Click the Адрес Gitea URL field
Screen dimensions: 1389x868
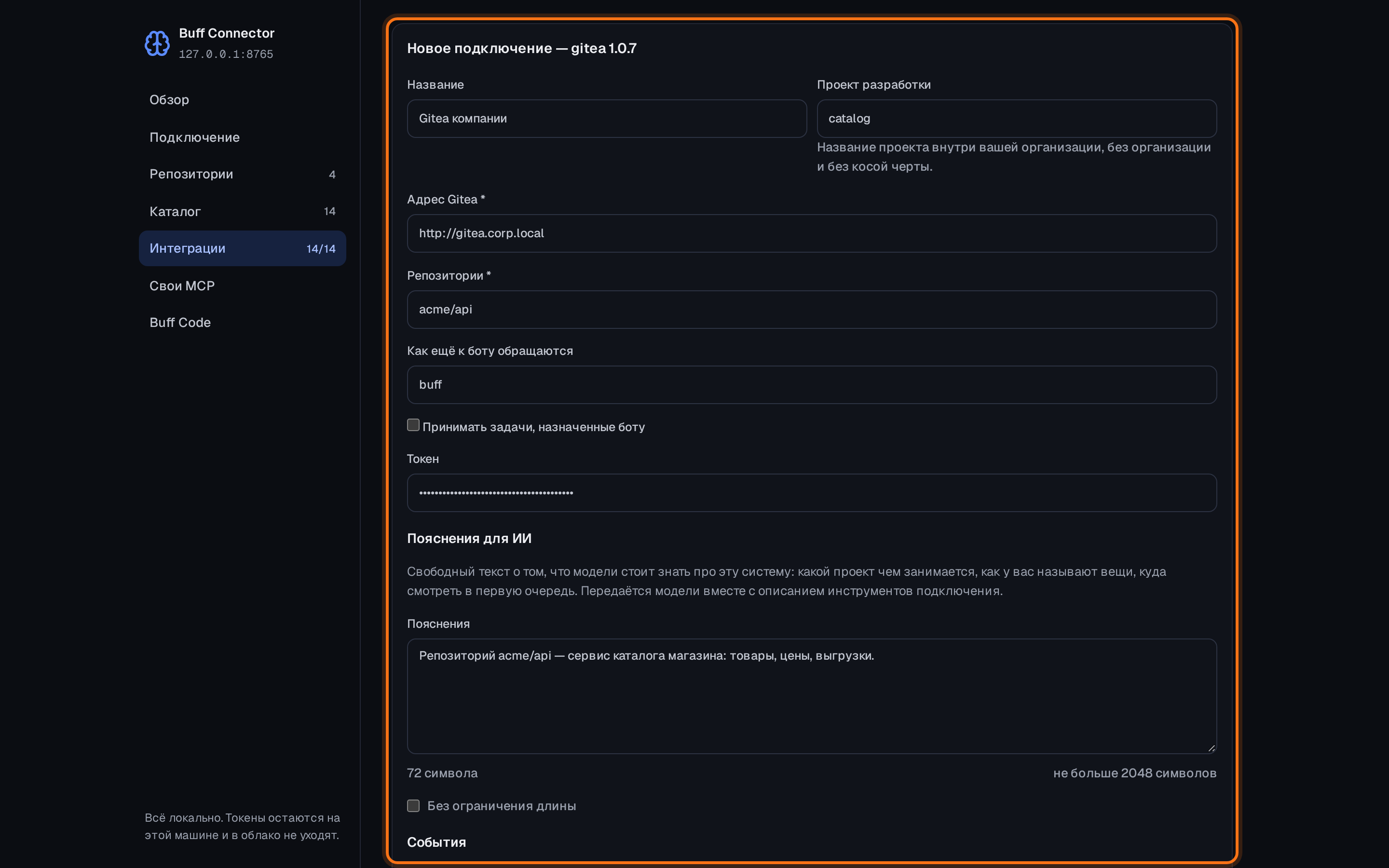coord(812,234)
